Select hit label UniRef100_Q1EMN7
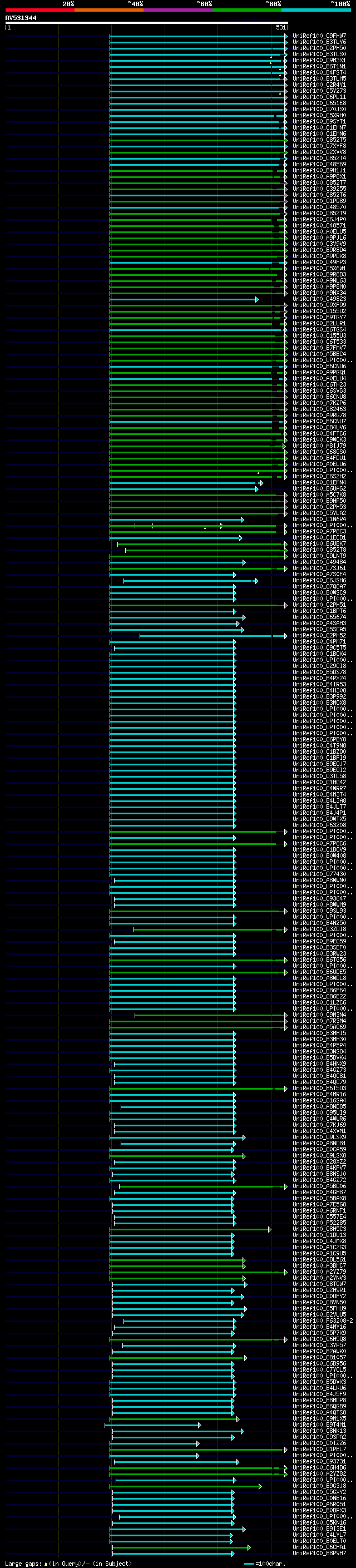 (x=319, y=127)
